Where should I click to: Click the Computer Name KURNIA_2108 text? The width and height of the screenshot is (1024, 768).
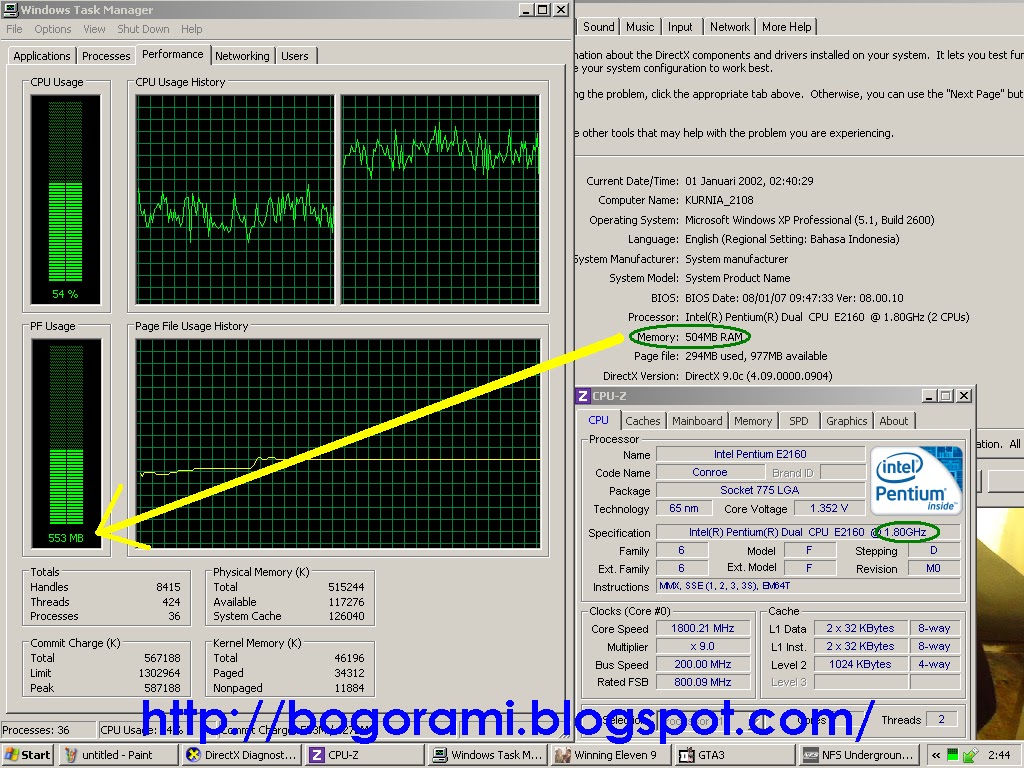click(x=719, y=200)
